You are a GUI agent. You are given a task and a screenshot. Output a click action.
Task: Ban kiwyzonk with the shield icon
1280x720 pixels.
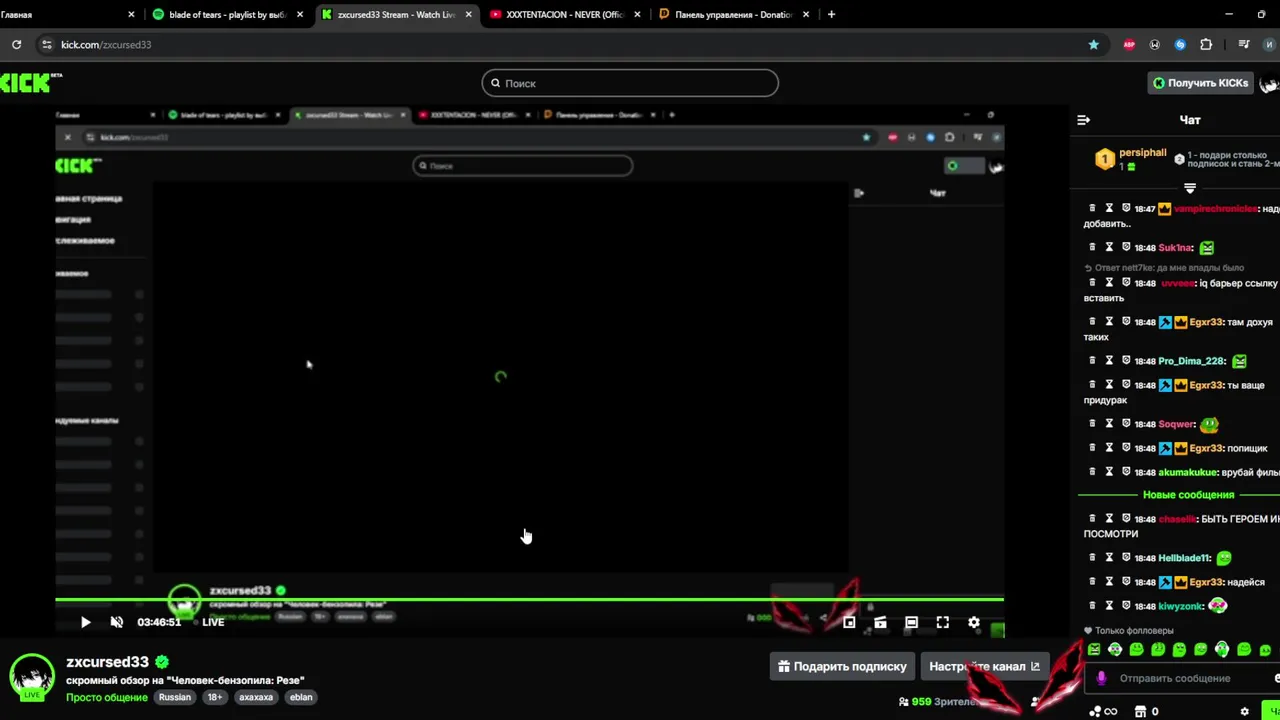[1126, 606]
